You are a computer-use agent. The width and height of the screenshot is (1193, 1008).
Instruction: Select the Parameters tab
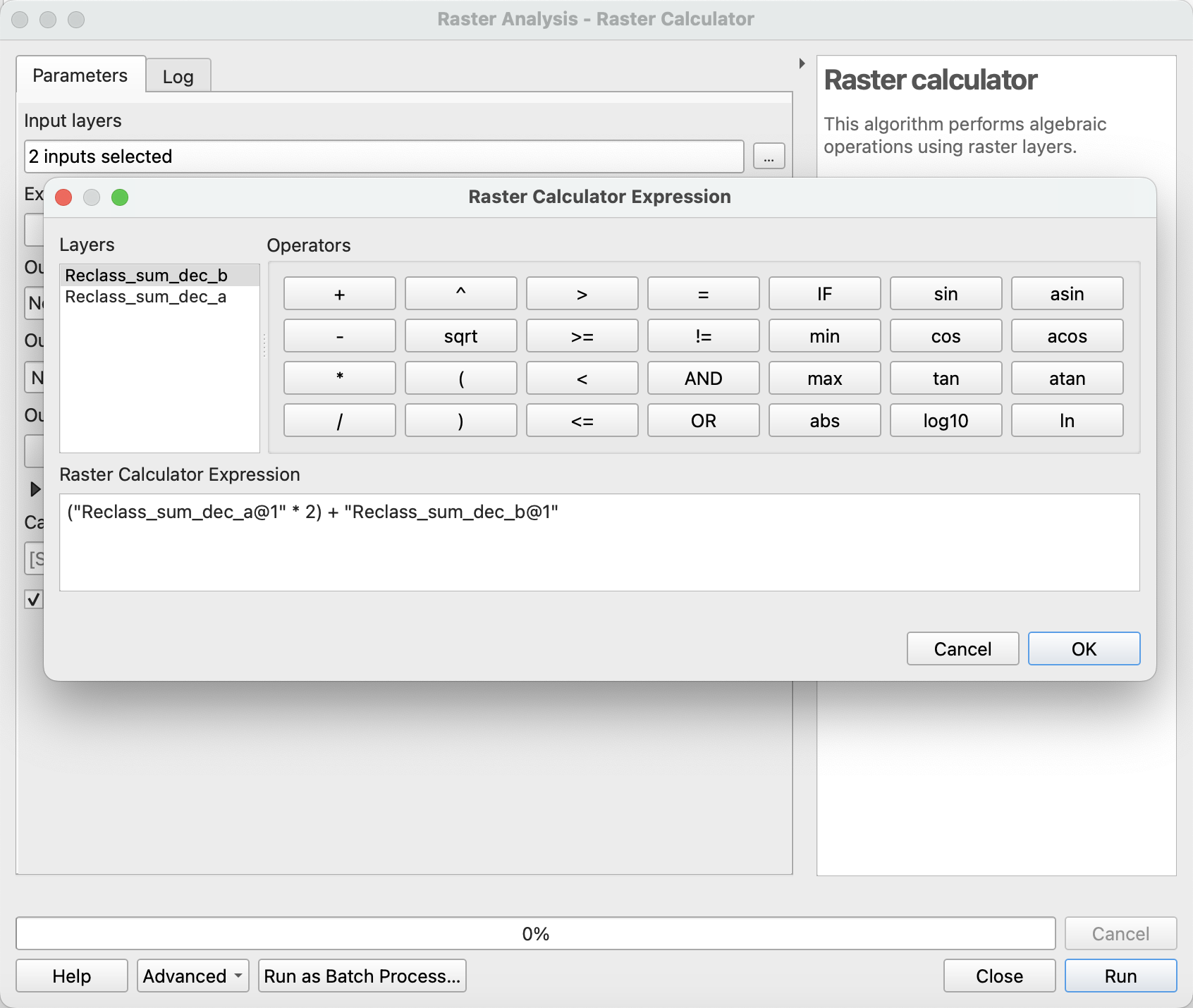click(80, 75)
